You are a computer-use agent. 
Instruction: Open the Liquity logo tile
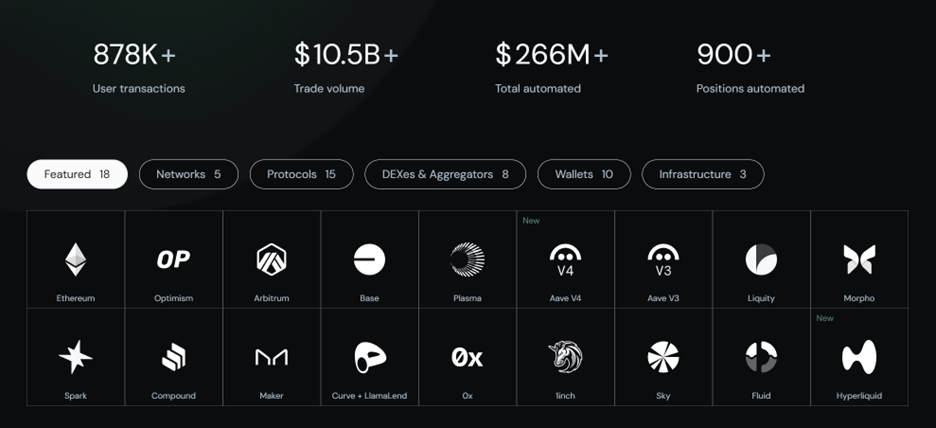click(x=760, y=260)
